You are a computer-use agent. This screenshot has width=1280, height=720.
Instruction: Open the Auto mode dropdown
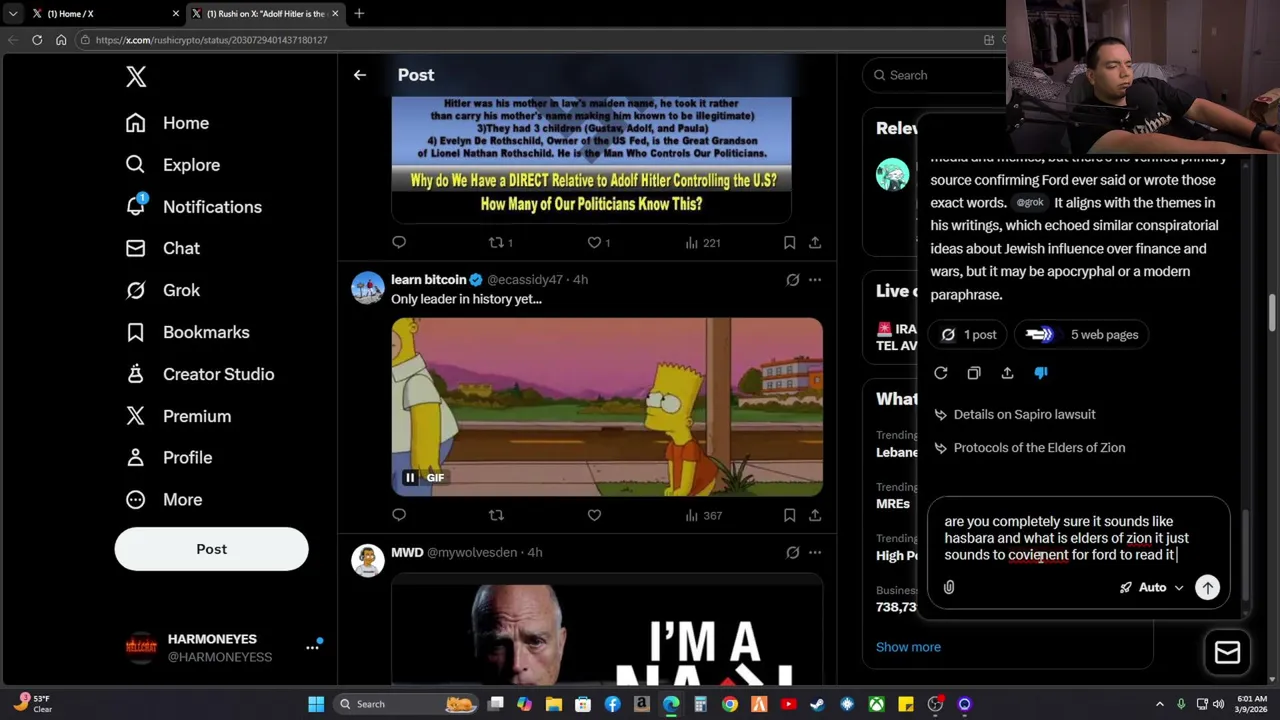click(x=1152, y=588)
